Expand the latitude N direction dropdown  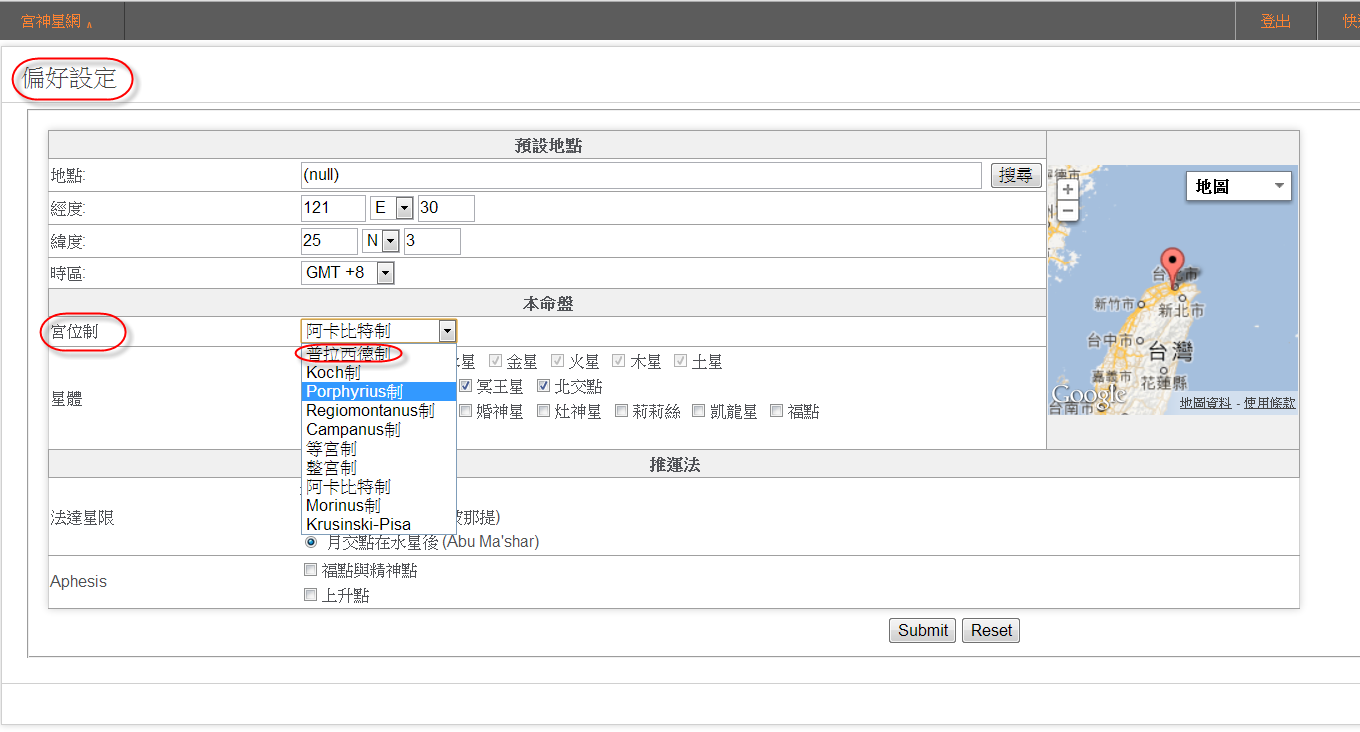coord(390,241)
